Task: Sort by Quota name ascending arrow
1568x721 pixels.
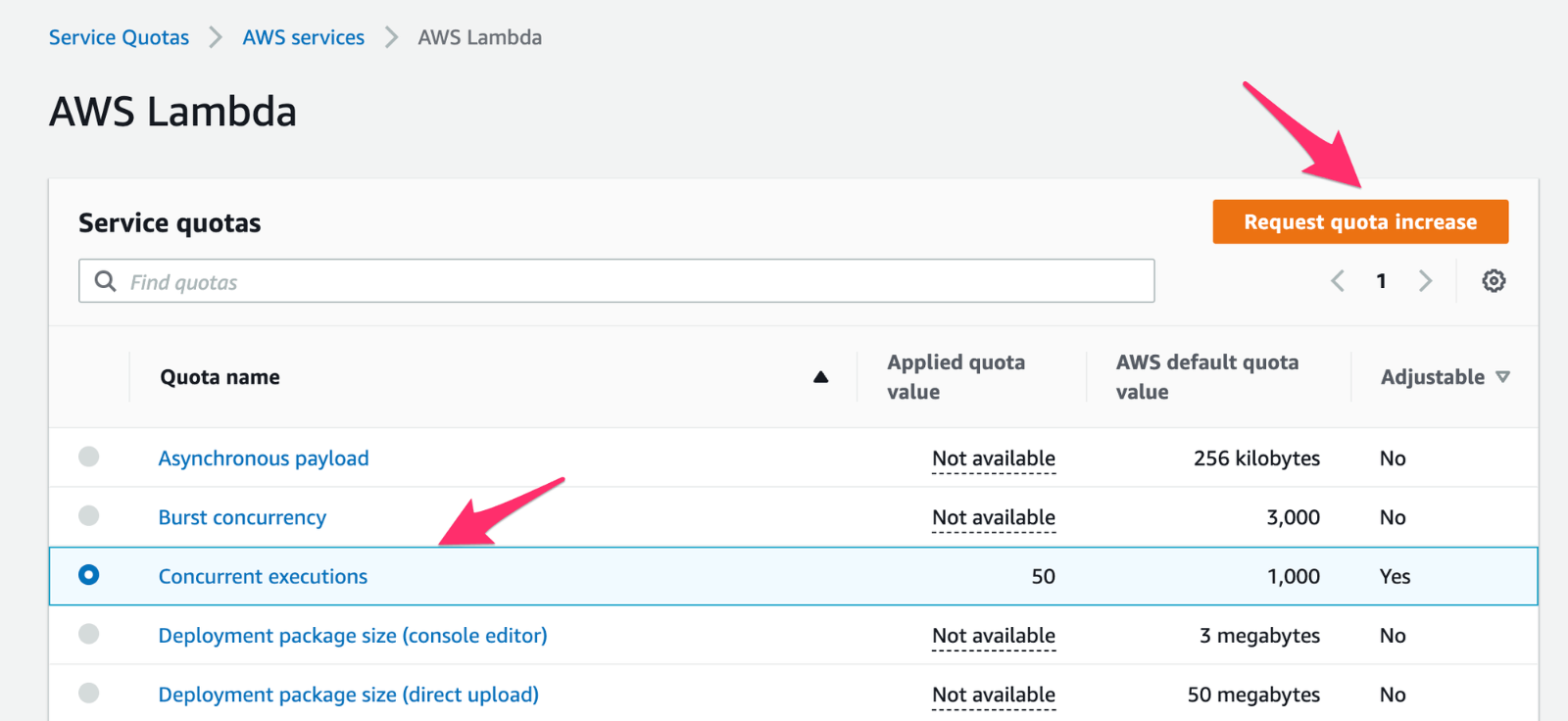Action: [x=820, y=377]
